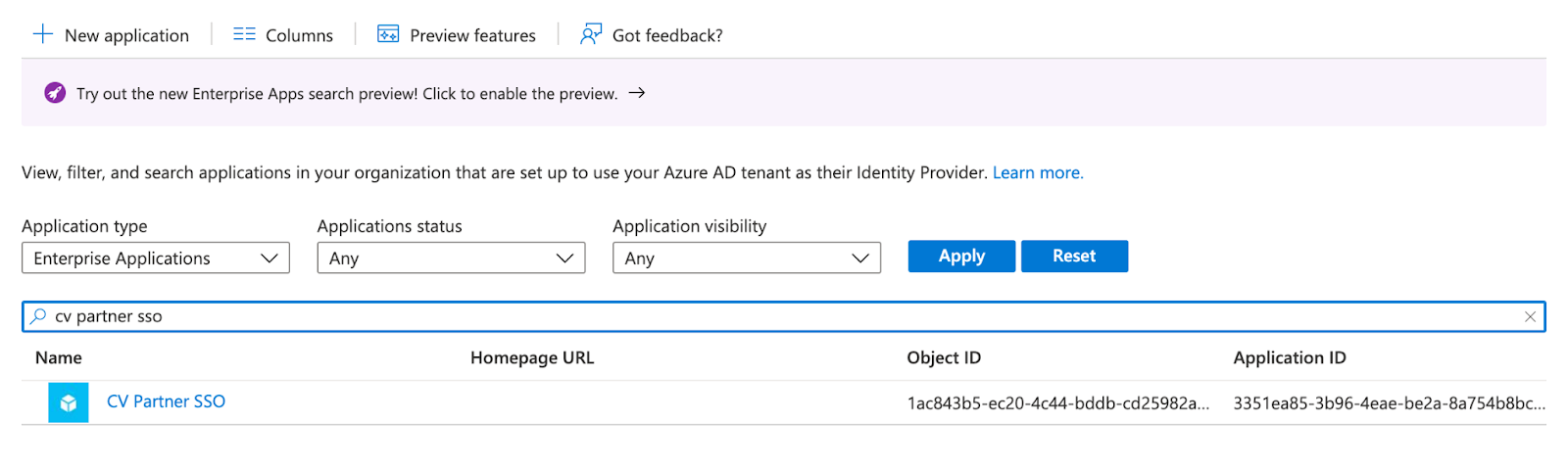Click the magnifier icon in search box

[x=38, y=316]
